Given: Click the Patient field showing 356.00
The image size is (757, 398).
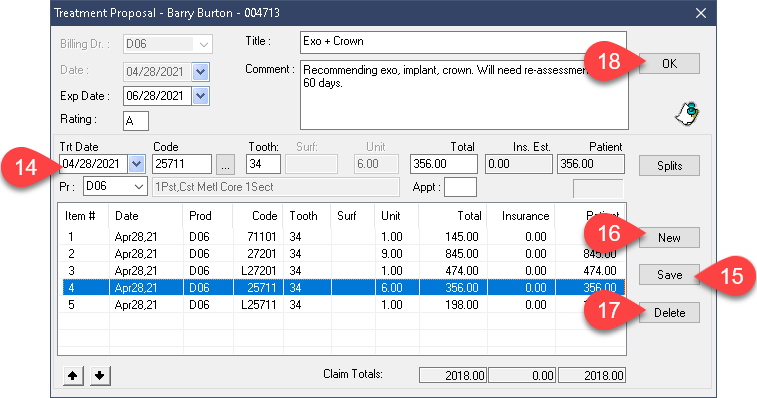Looking at the screenshot, I should pos(590,164).
